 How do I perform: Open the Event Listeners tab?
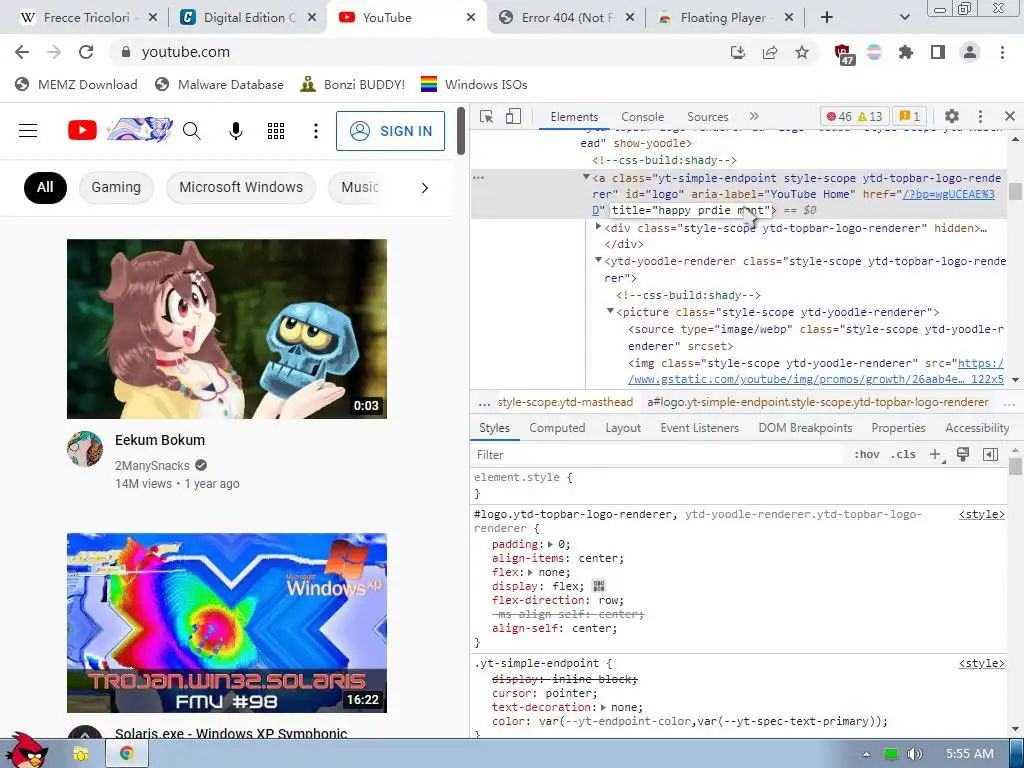pos(699,428)
